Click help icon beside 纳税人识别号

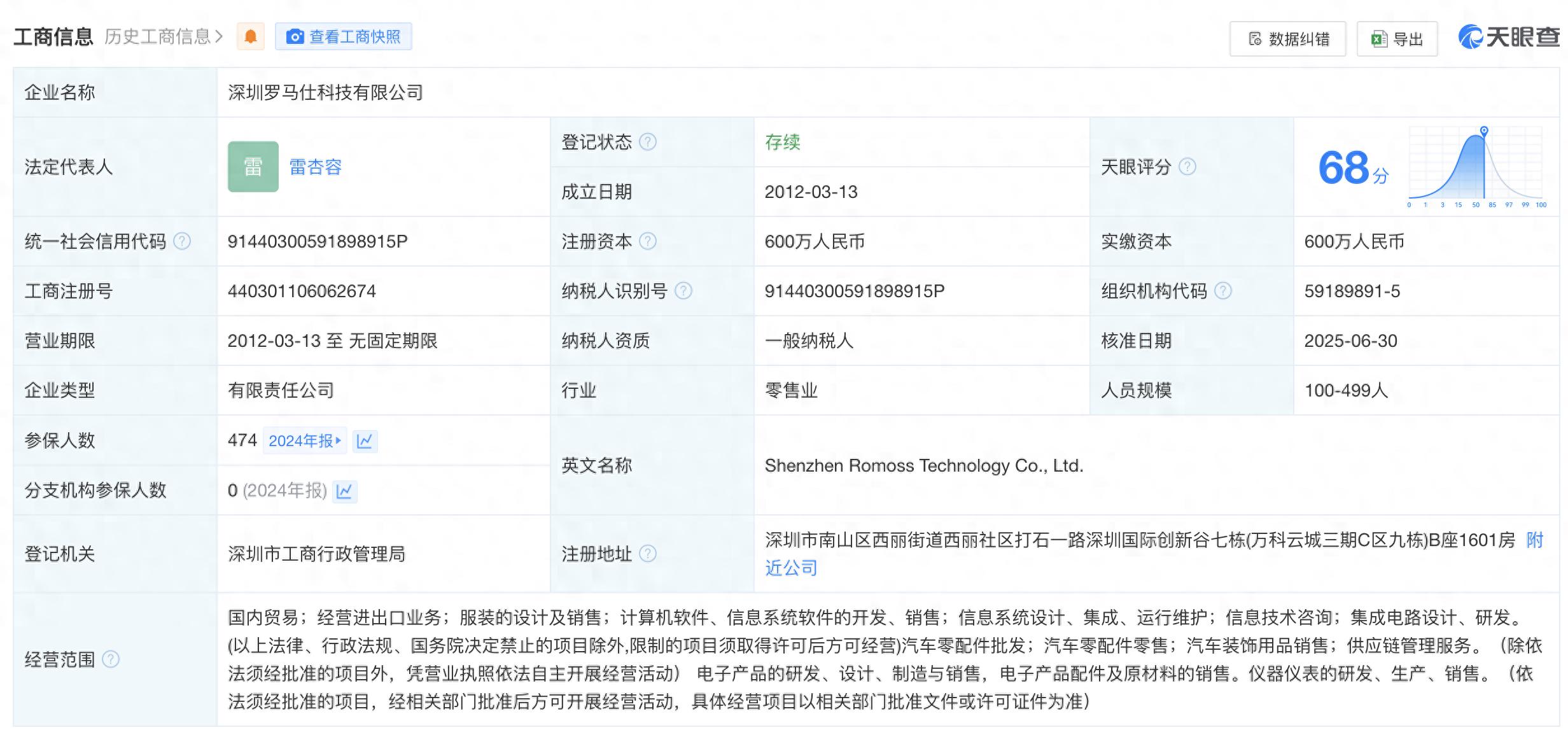683,291
